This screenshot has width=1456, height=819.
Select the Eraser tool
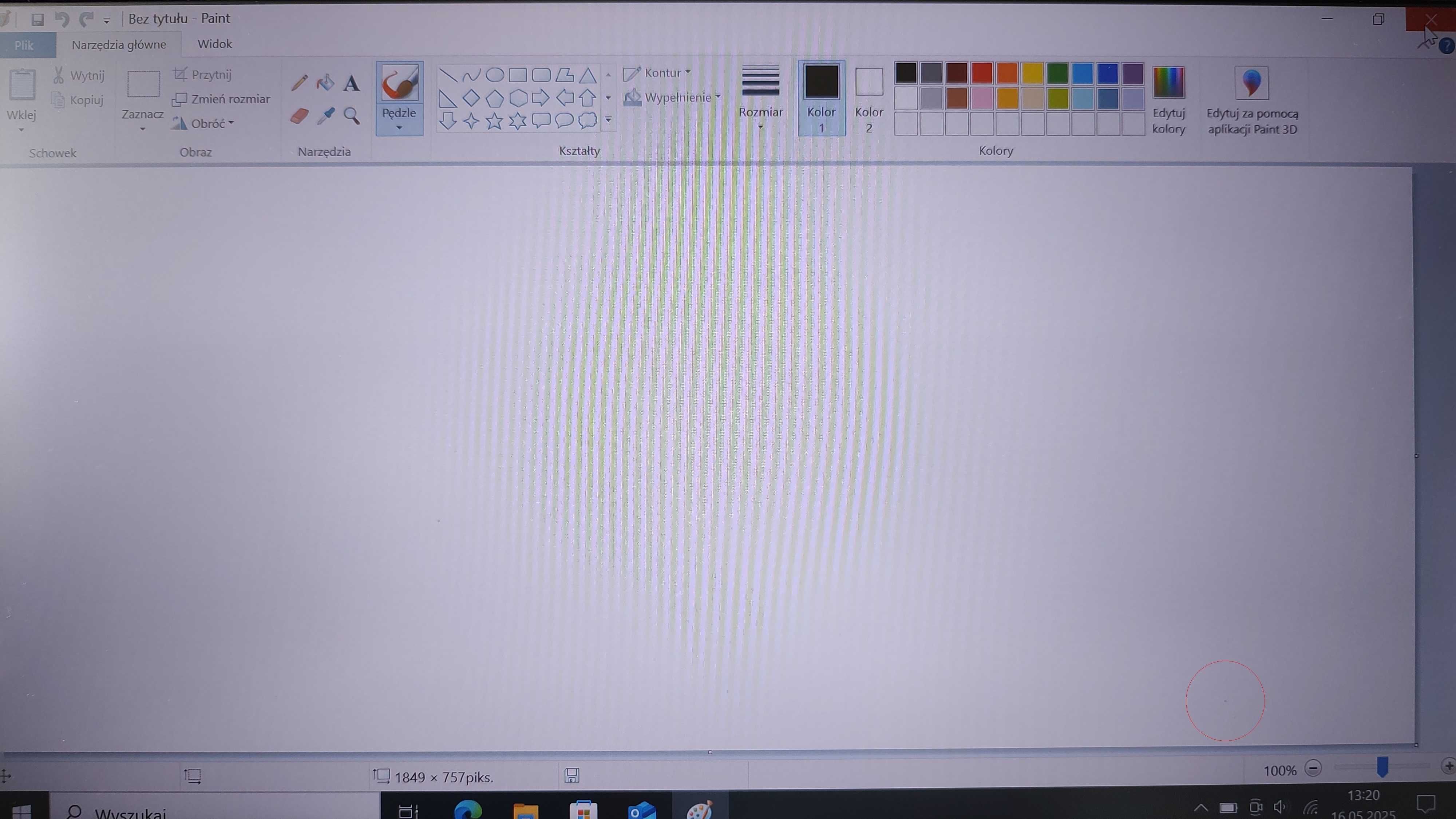[299, 116]
